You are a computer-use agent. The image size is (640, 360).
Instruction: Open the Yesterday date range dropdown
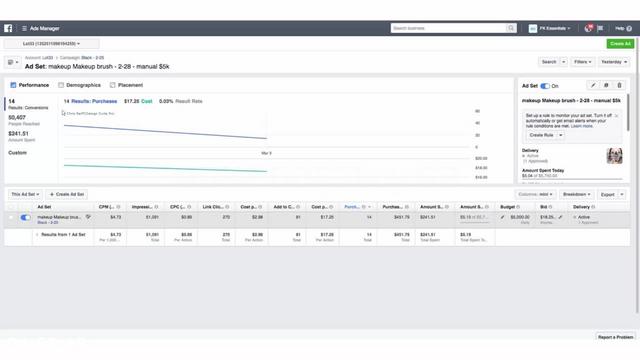(x=614, y=62)
